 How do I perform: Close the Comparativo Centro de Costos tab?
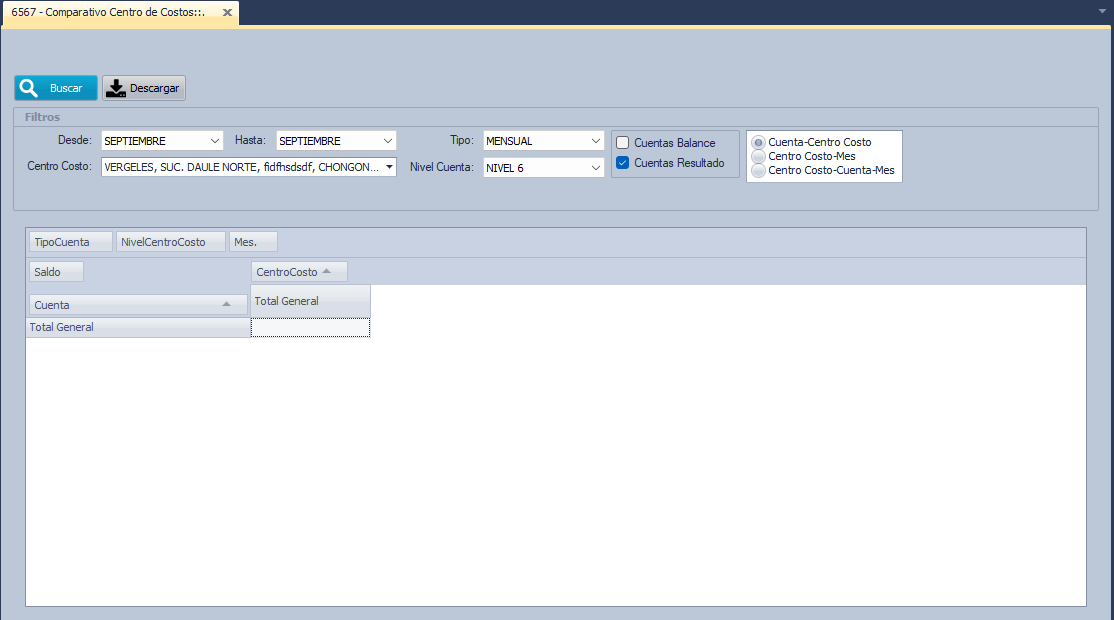pyautogui.click(x=227, y=12)
